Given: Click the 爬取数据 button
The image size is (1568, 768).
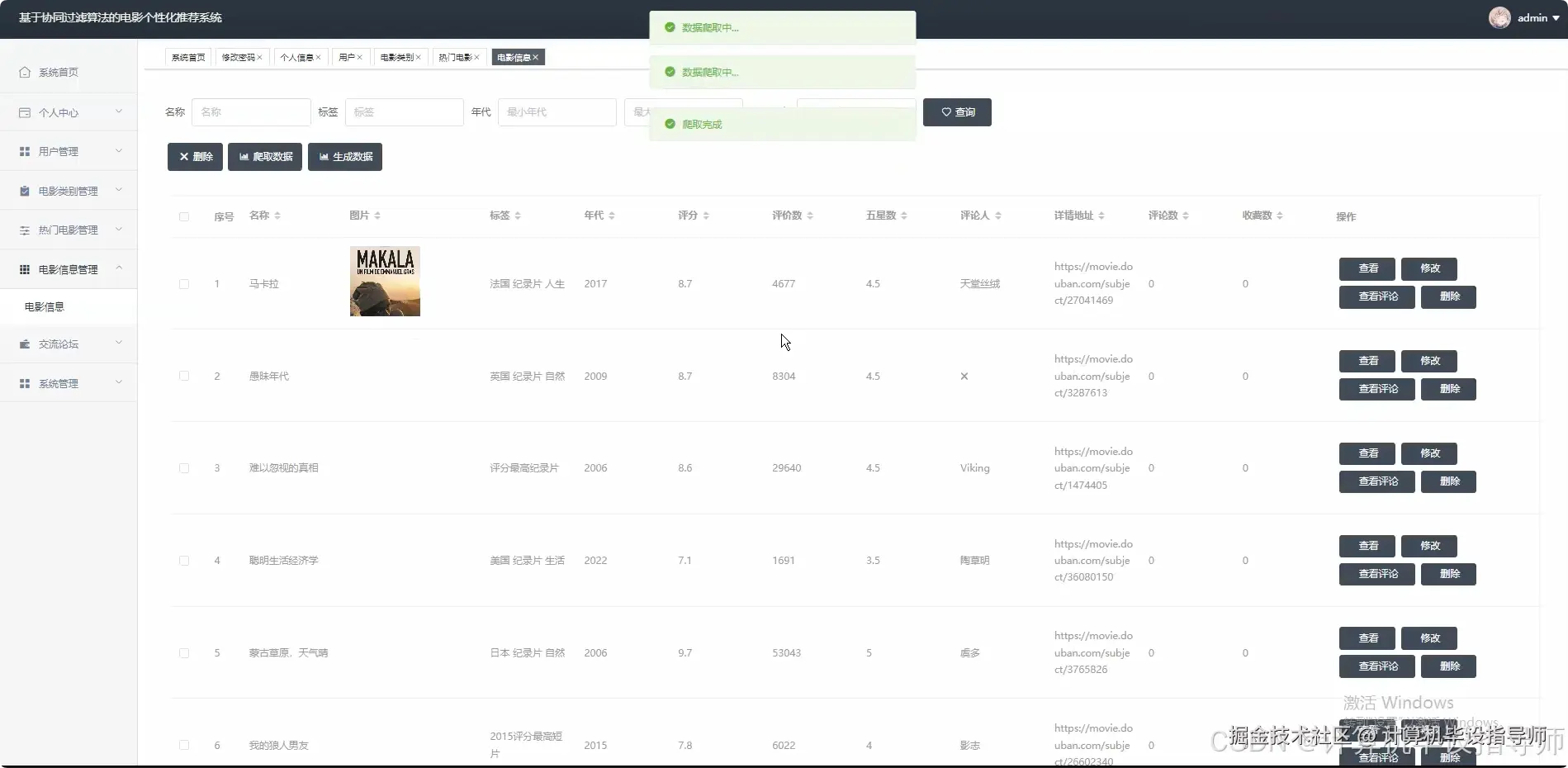Looking at the screenshot, I should coord(265,157).
